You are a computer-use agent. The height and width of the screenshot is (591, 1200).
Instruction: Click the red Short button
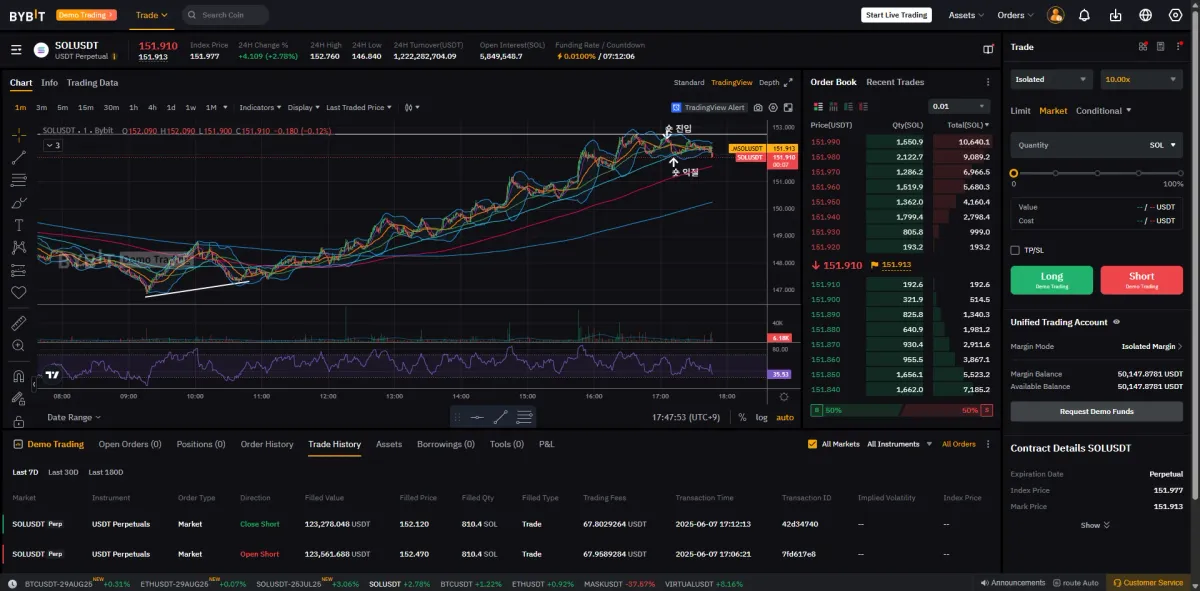pos(1141,280)
